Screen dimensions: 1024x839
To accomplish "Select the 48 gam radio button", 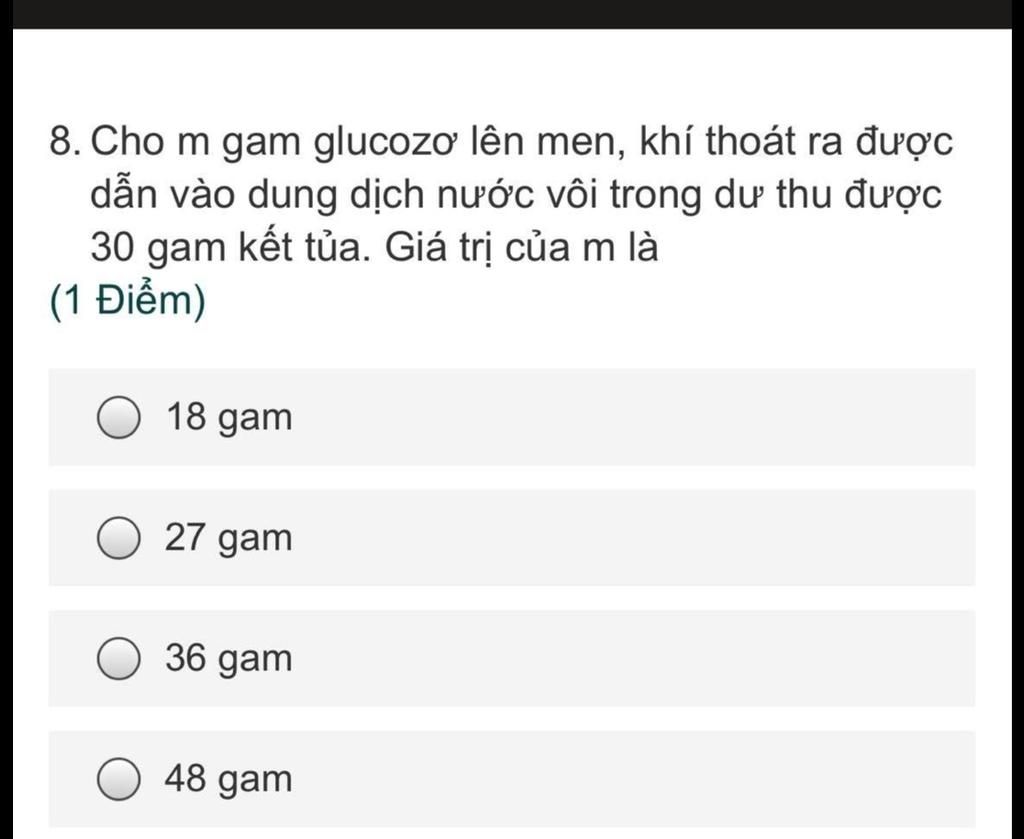I will coord(118,778).
